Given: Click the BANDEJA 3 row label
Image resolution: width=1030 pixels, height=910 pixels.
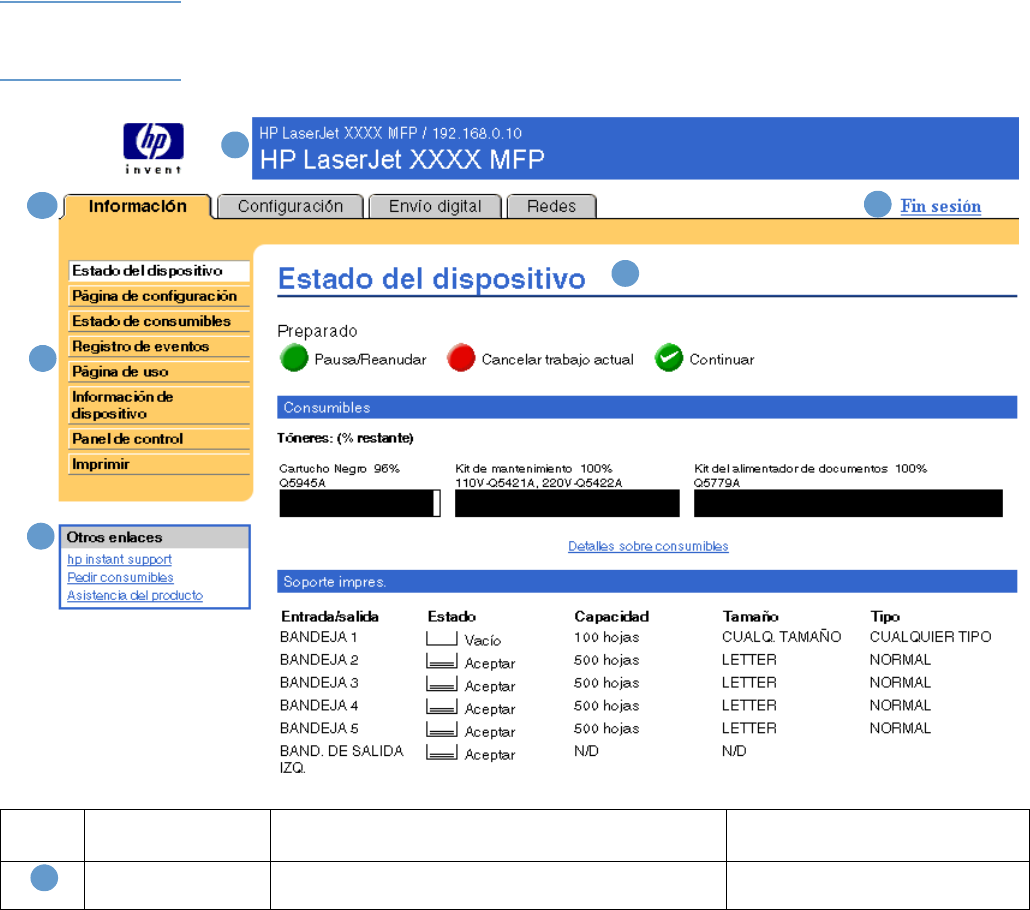Looking at the screenshot, I should [319, 683].
